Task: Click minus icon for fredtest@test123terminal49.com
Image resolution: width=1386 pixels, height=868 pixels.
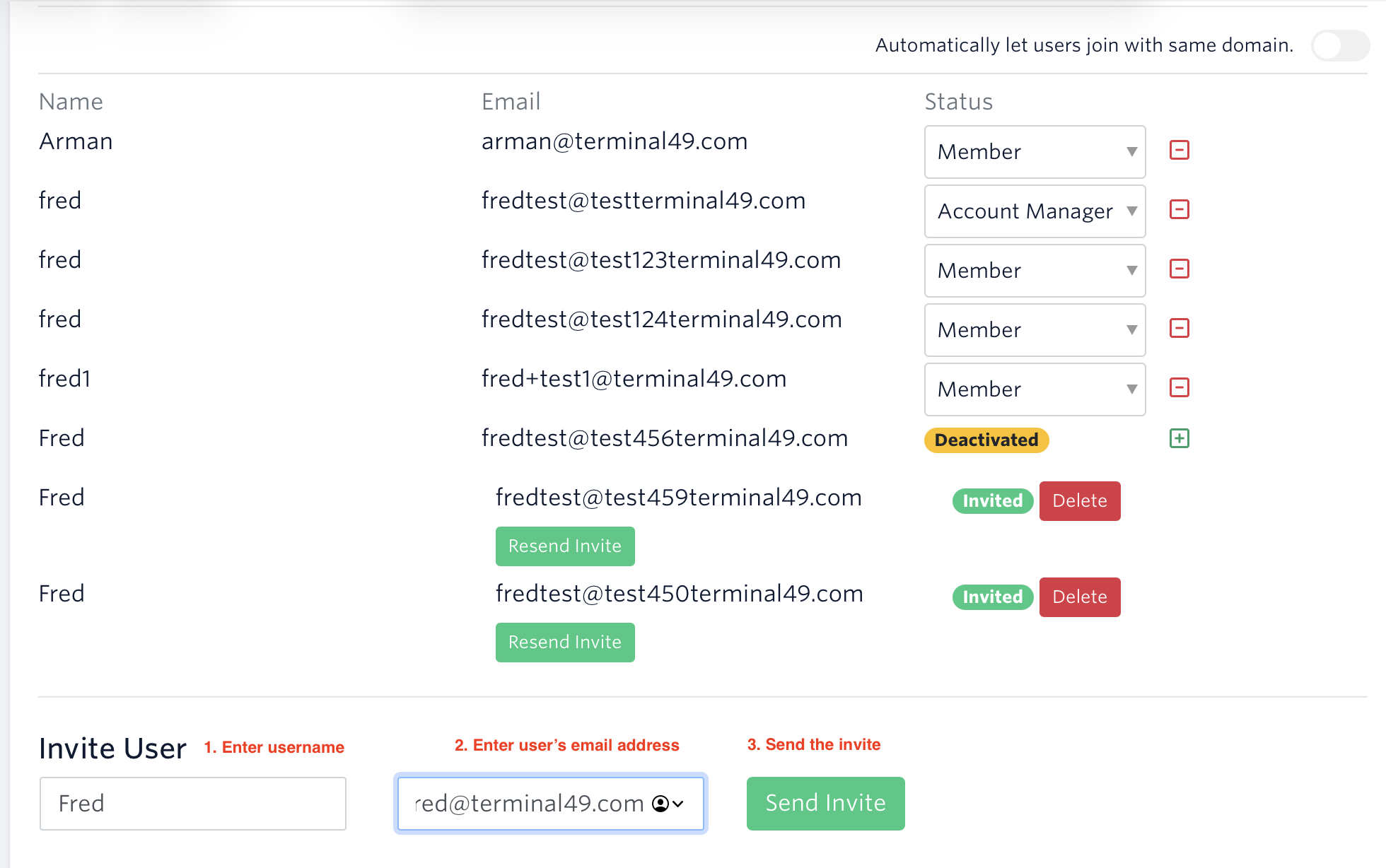Action: click(1179, 269)
